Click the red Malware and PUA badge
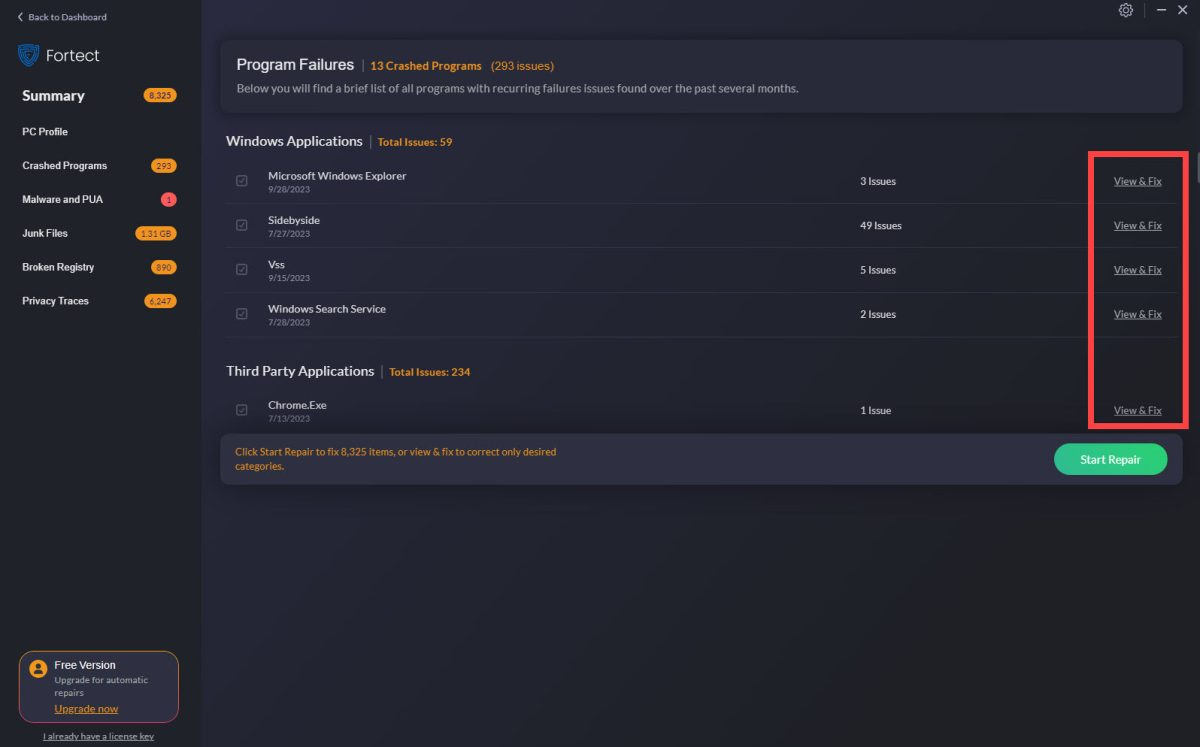 click(x=168, y=200)
